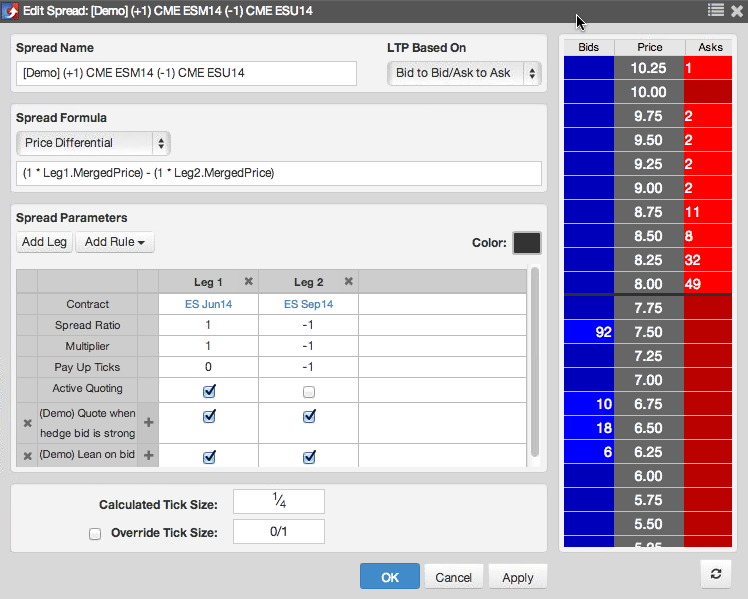Image resolution: width=748 pixels, height=599 pixels.
Task: Open the ES Jun14 contract link
Action: point(208,304)
